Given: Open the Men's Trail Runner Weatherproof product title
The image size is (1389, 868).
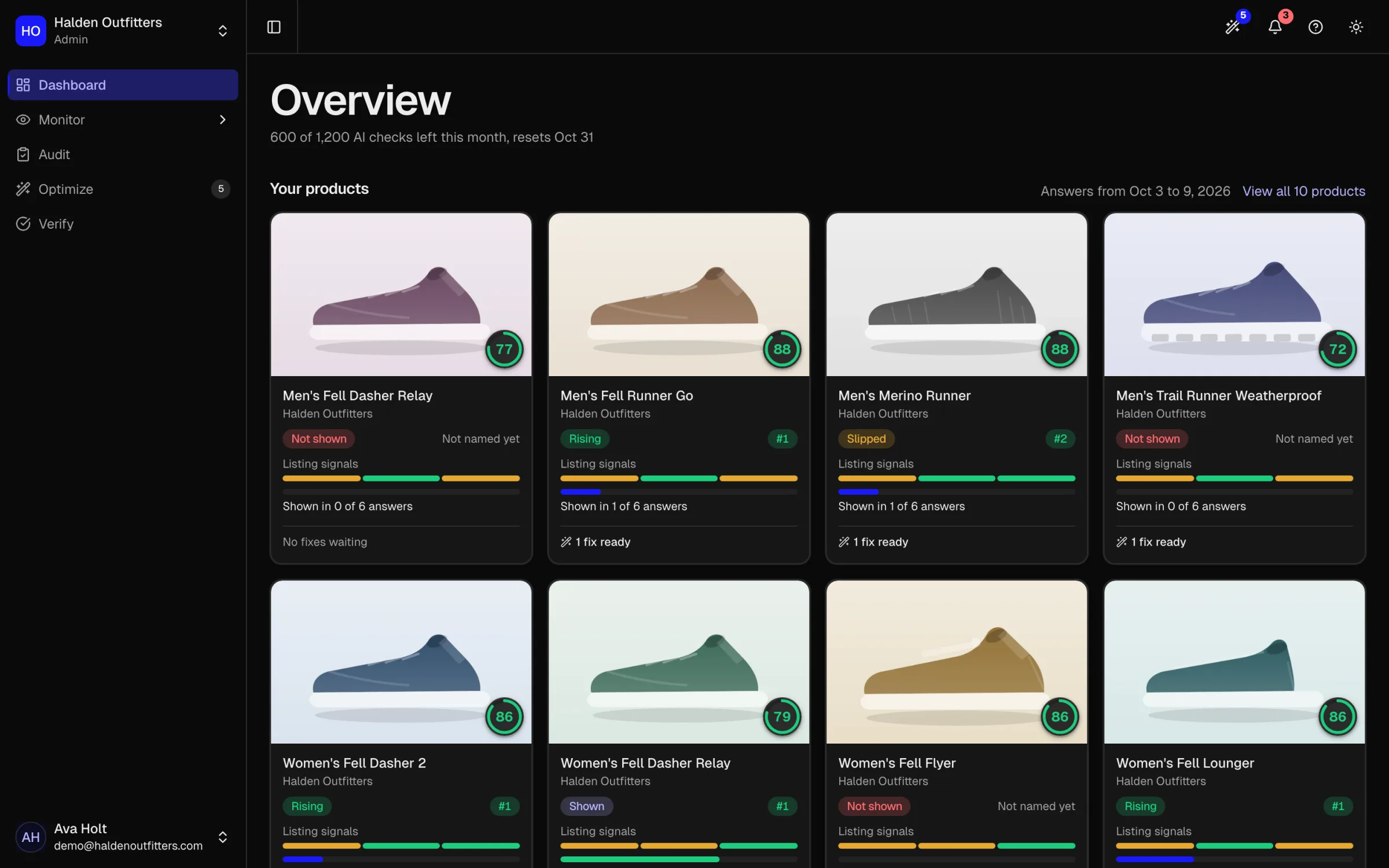Looking at the screenshot, I should (x=1218, y=396).
